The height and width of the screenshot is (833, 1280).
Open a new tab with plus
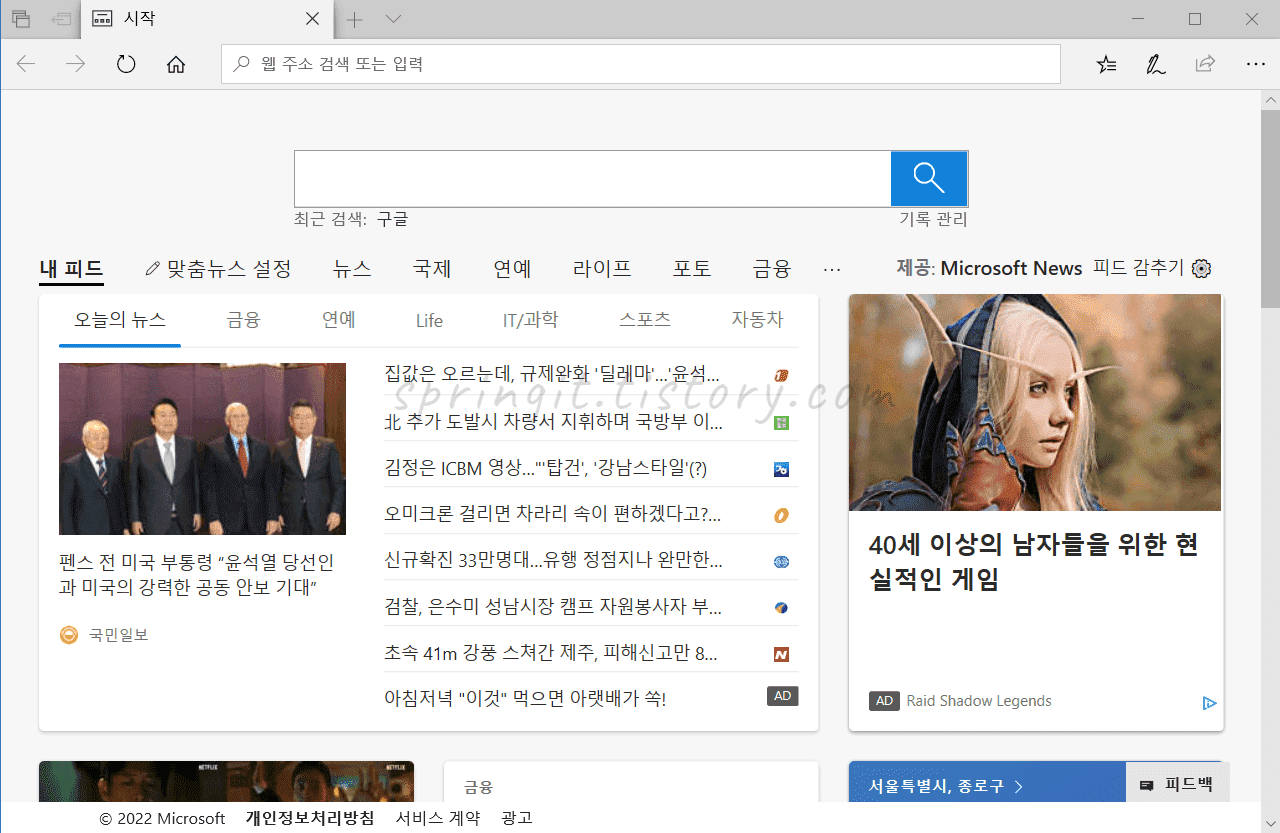click(354, 19)
